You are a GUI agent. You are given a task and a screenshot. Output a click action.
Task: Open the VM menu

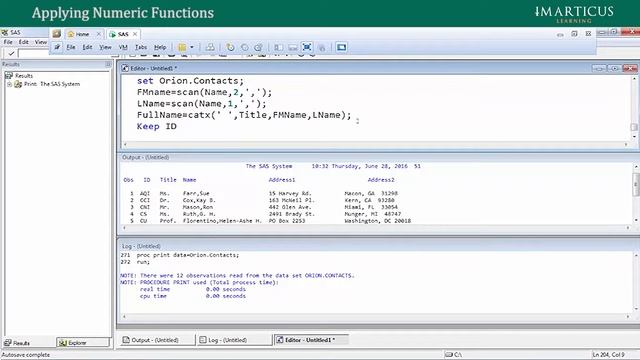123,47
